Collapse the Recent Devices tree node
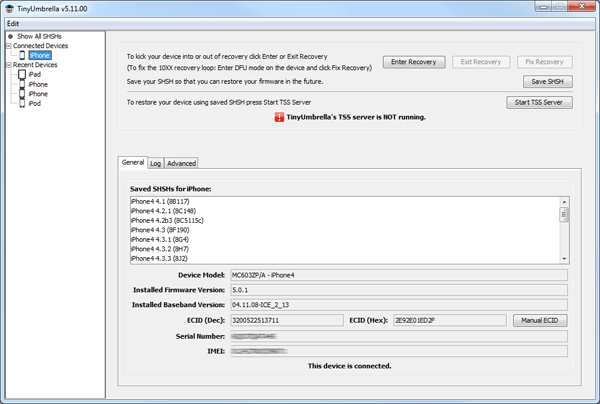Screen dimensions: 600x404 [8, 65]
